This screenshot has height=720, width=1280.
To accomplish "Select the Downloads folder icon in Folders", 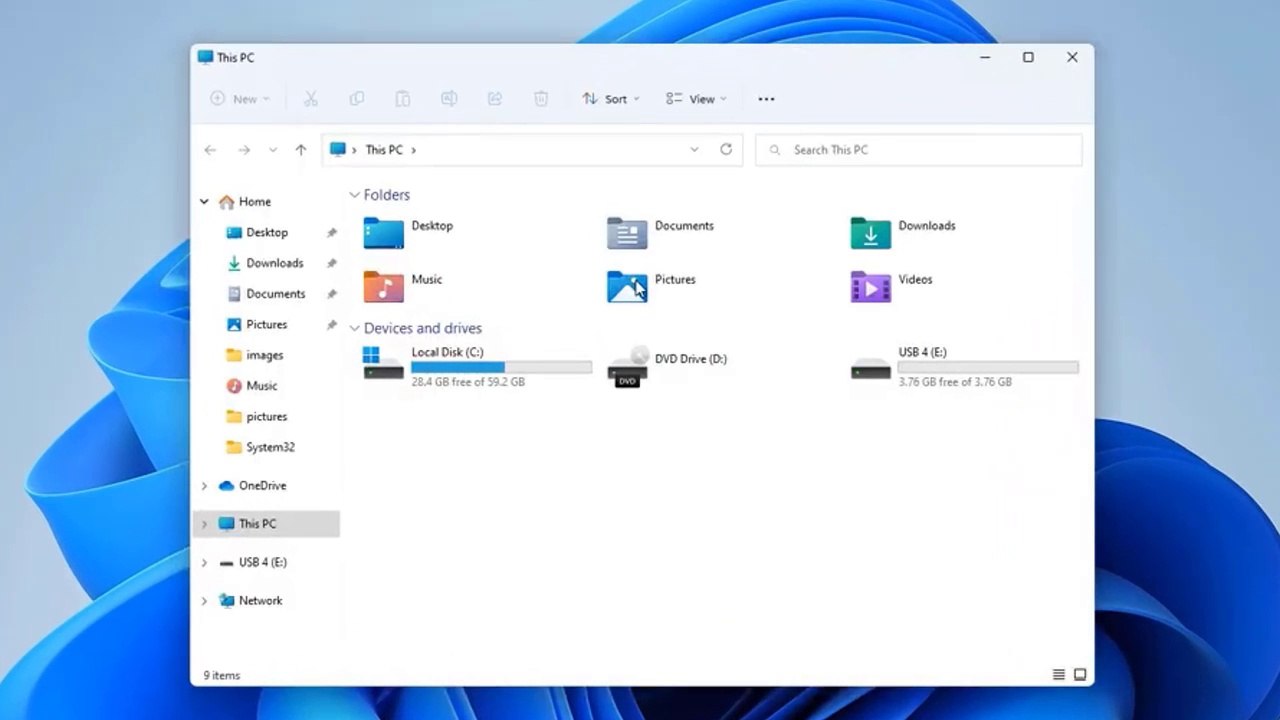I will point(871,233).
